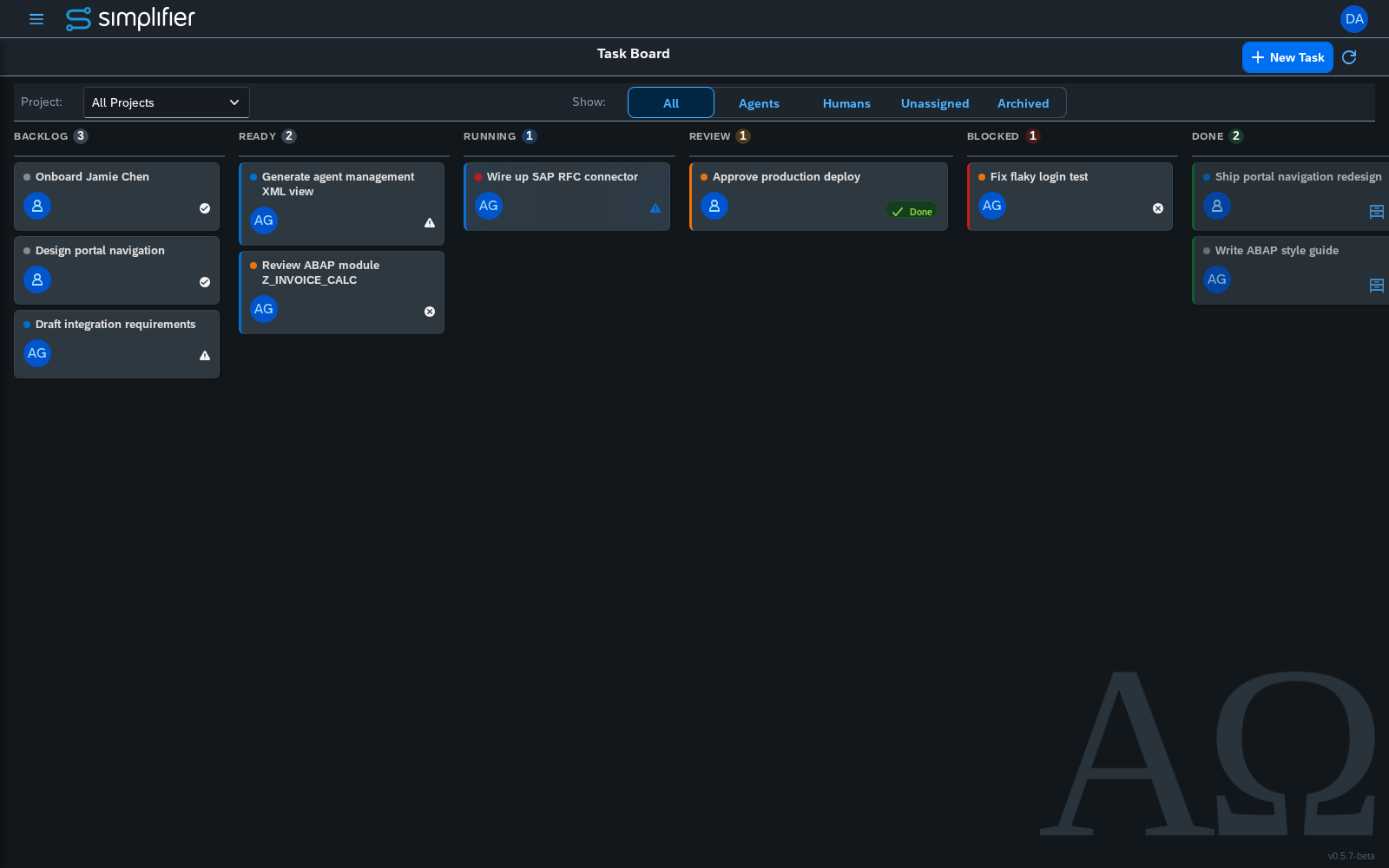Click AG avatar on Wire up SAP RFC connector
1389x868 pixels.
[489, 207]
